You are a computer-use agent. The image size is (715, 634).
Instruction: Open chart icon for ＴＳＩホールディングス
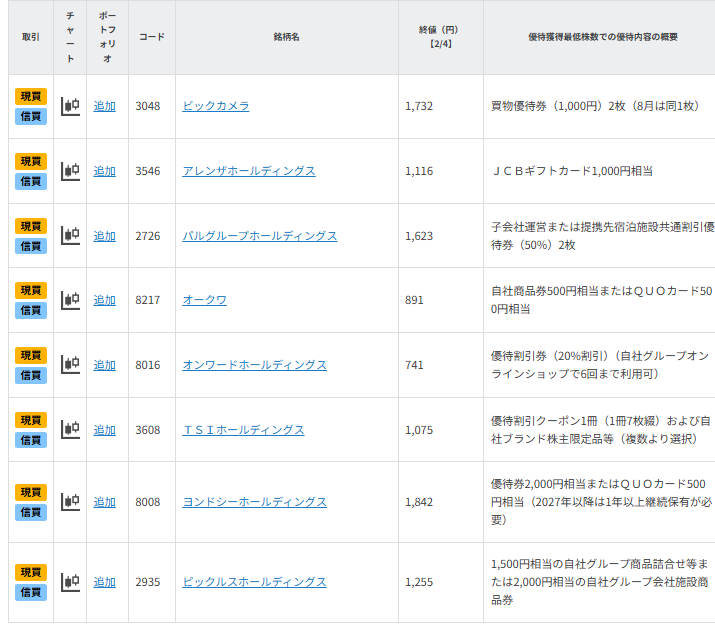[70, 430]
